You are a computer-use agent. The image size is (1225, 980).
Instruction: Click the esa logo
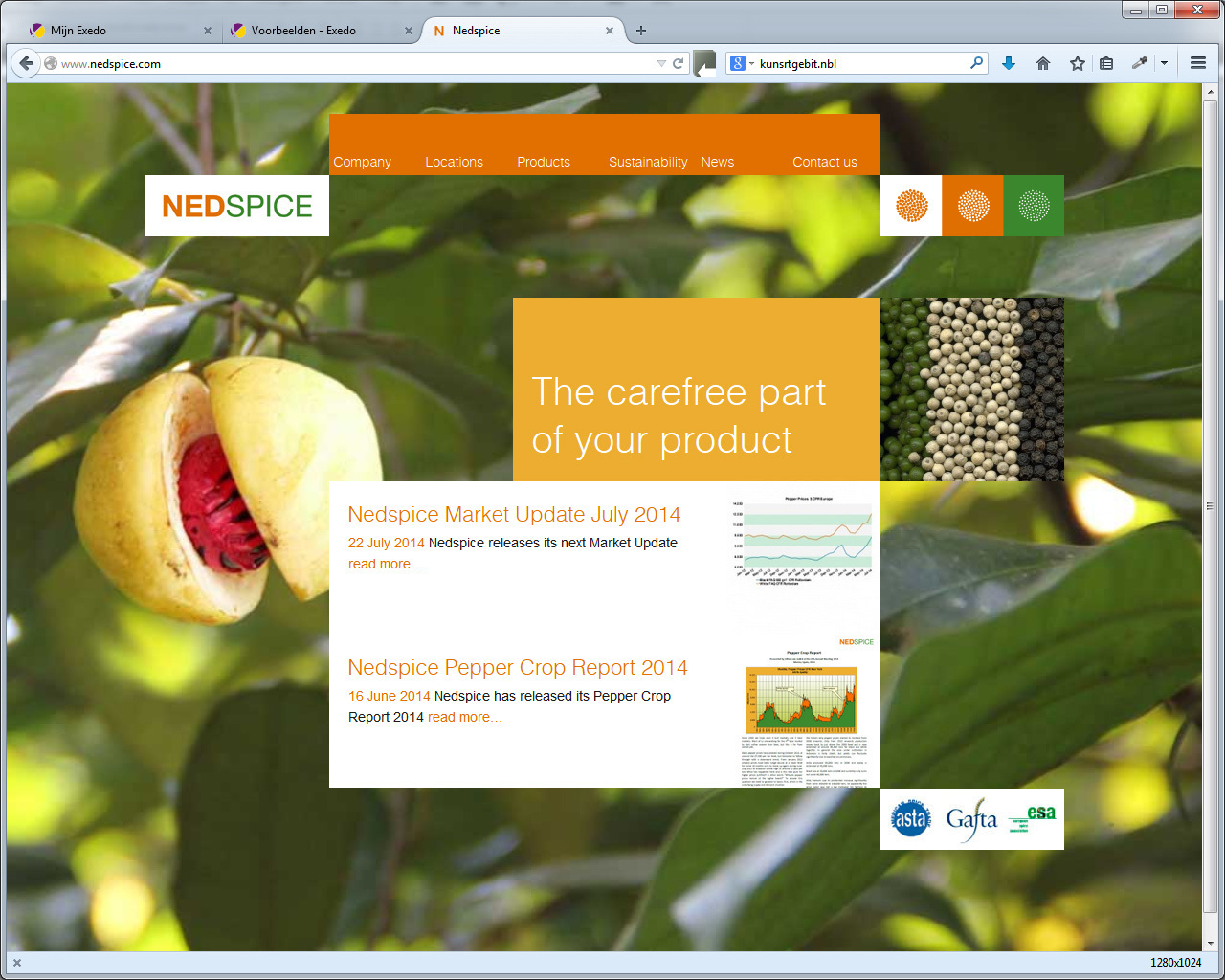[1033, 817]
